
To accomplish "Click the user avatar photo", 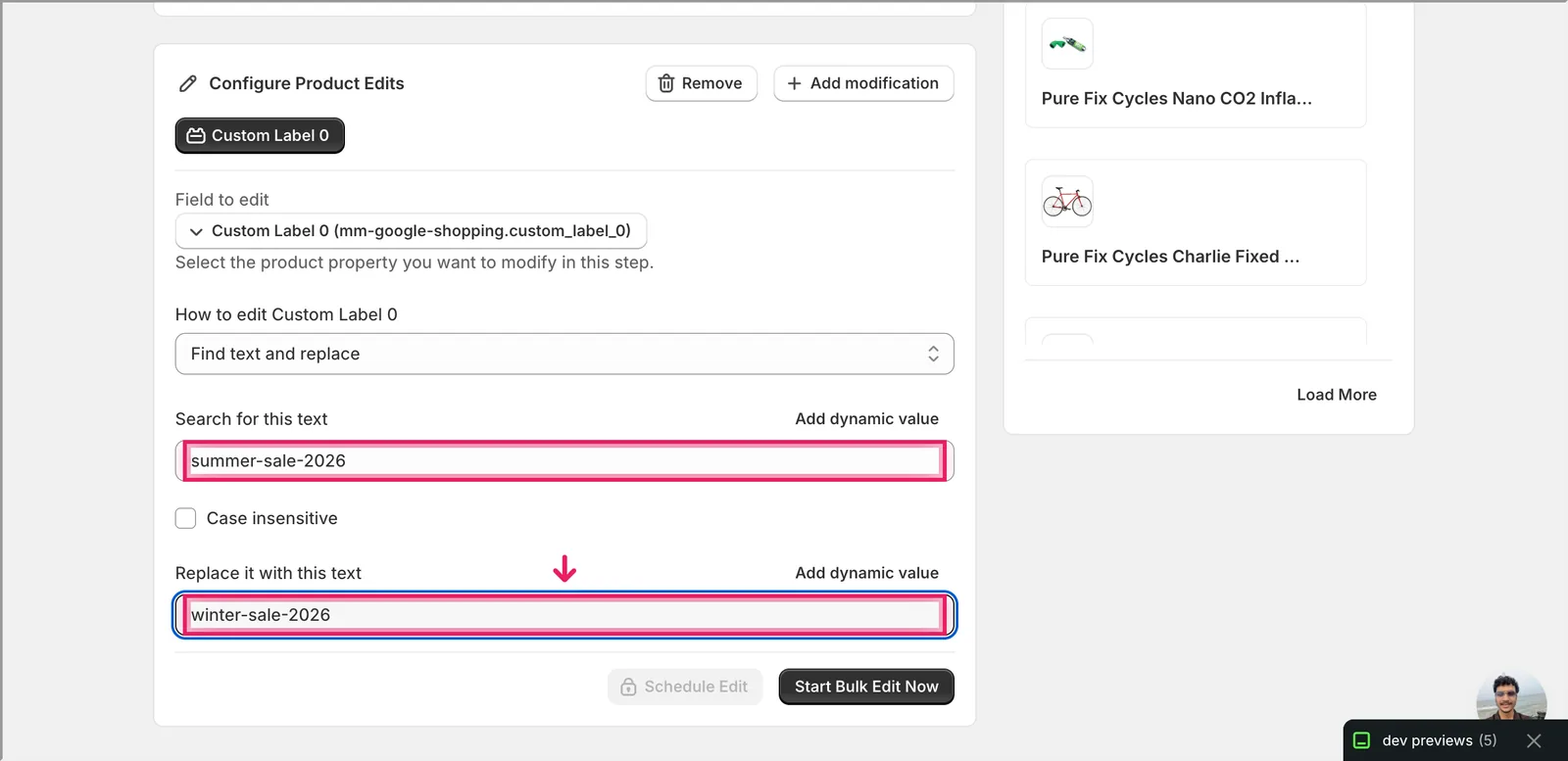I will [x=1511, y=697].
